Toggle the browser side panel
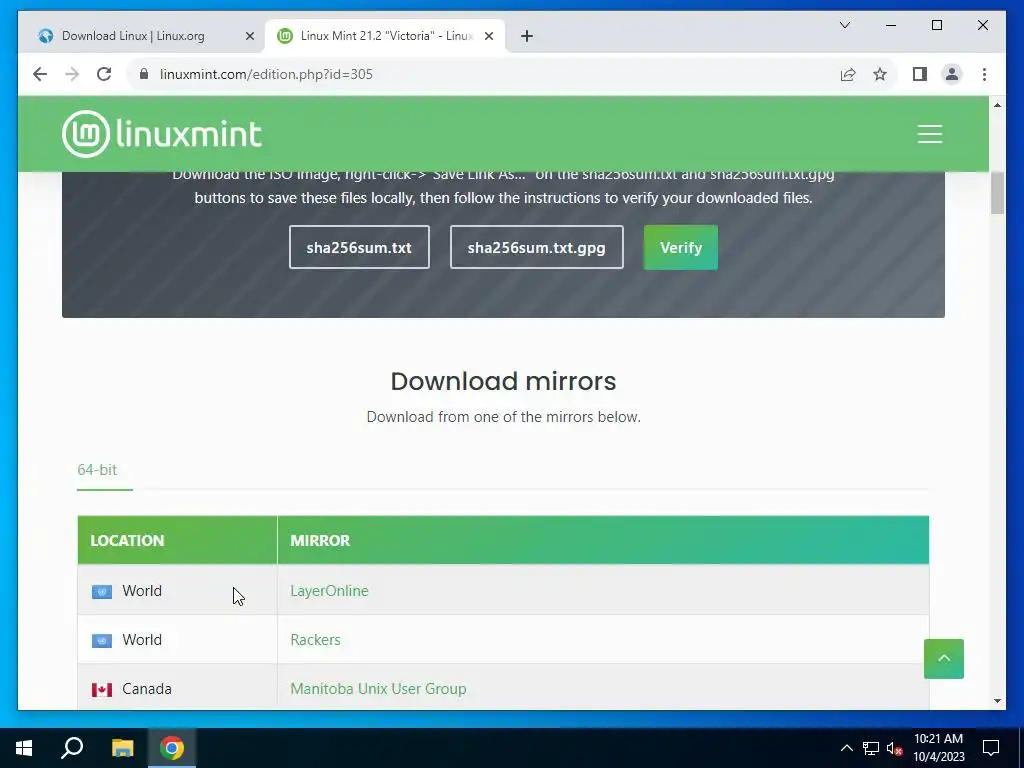 point(920,74)
